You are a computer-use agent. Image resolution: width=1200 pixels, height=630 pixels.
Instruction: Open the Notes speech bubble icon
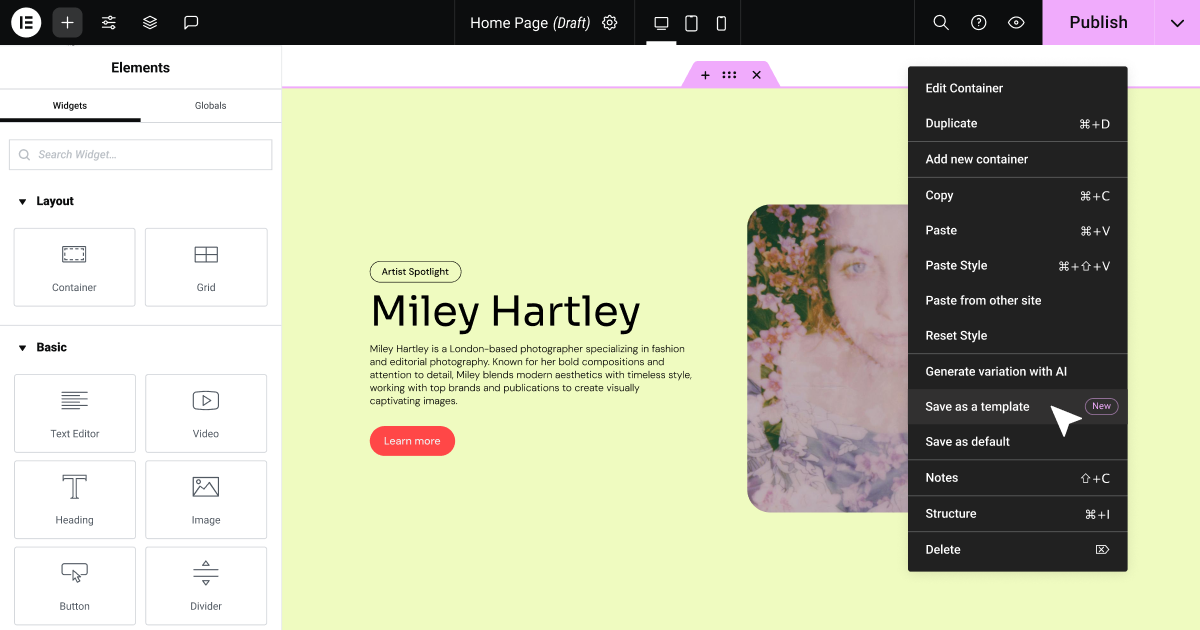click(191, 22)
